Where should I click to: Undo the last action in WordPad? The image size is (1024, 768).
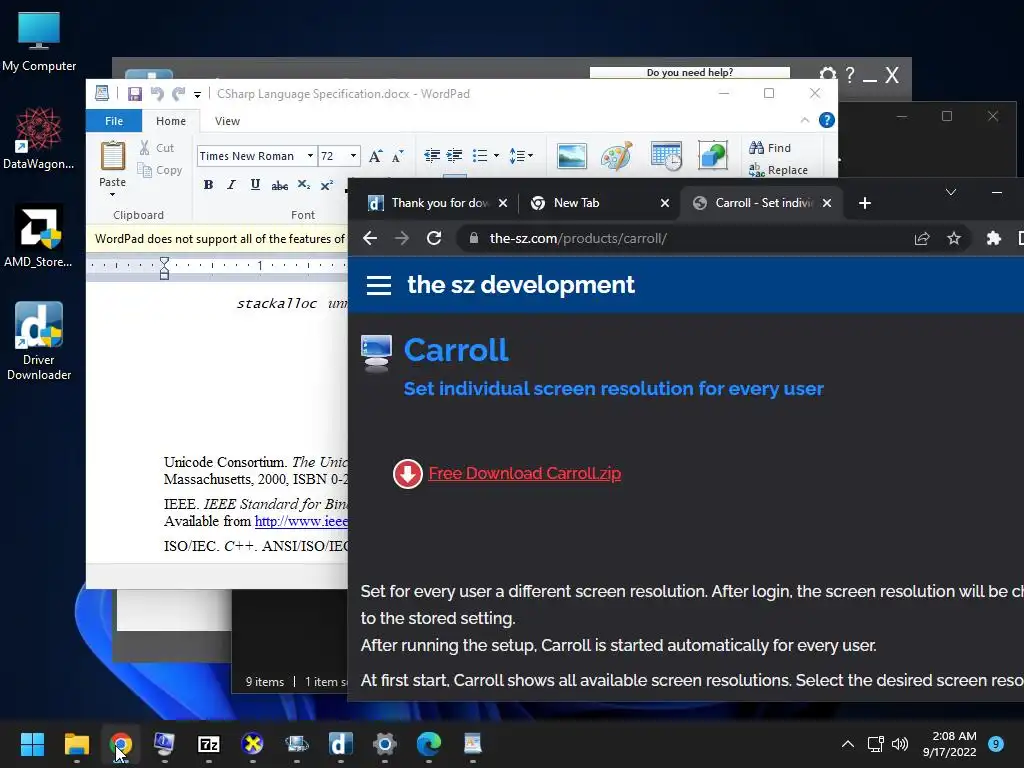[157, 94]
